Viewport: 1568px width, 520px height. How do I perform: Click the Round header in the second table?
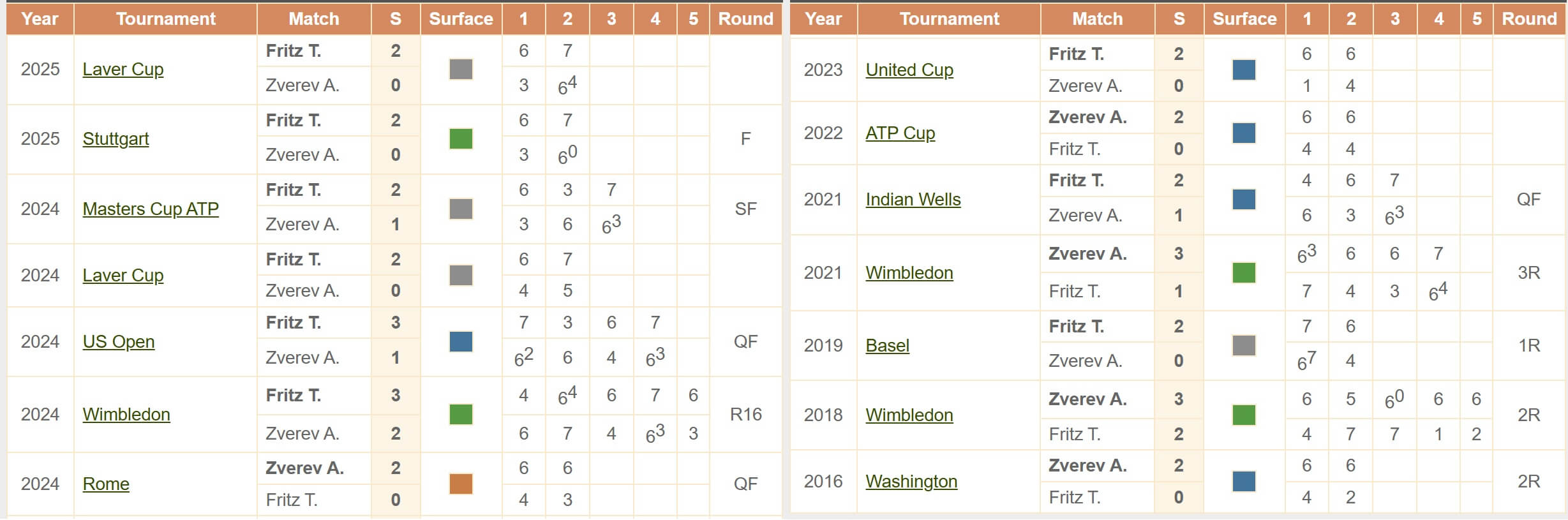(1529, 19)
